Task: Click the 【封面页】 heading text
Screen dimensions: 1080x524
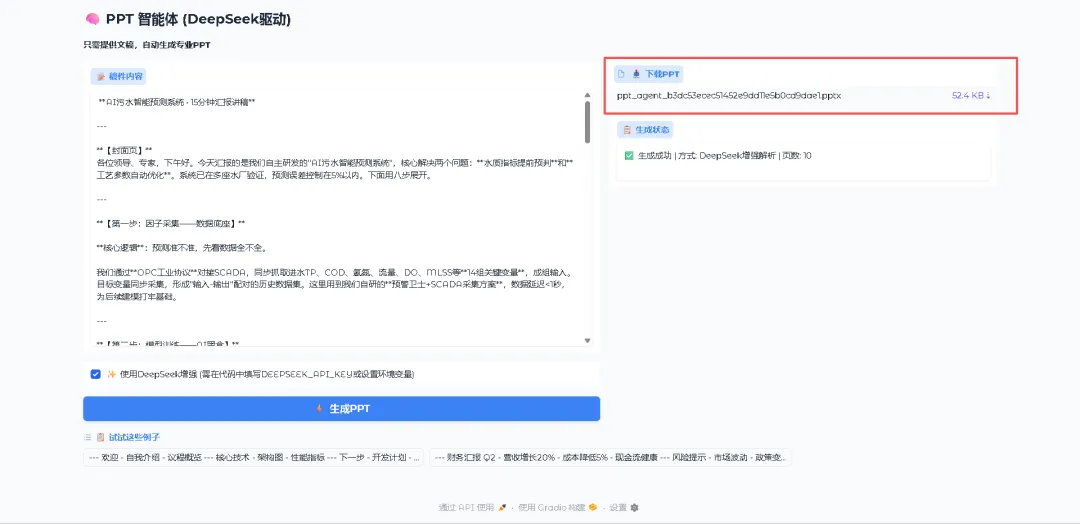Action: (x=125, y=150)
